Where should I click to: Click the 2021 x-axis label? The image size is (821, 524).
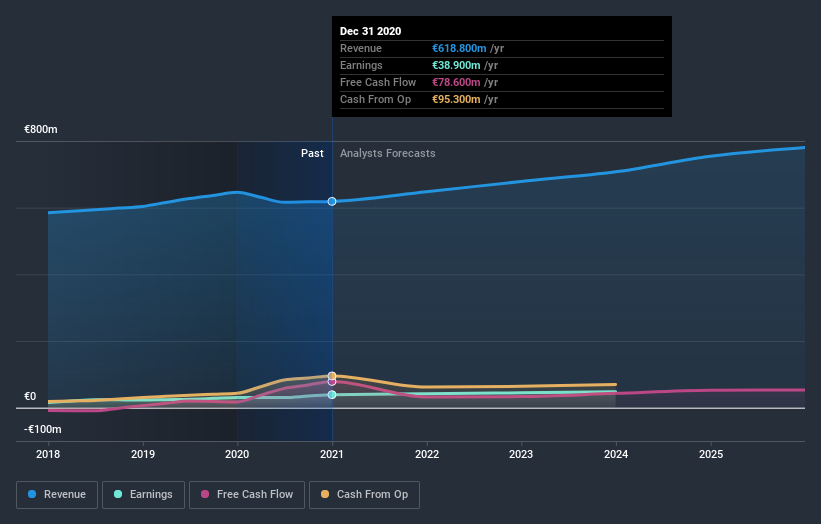tap(332, 454)
